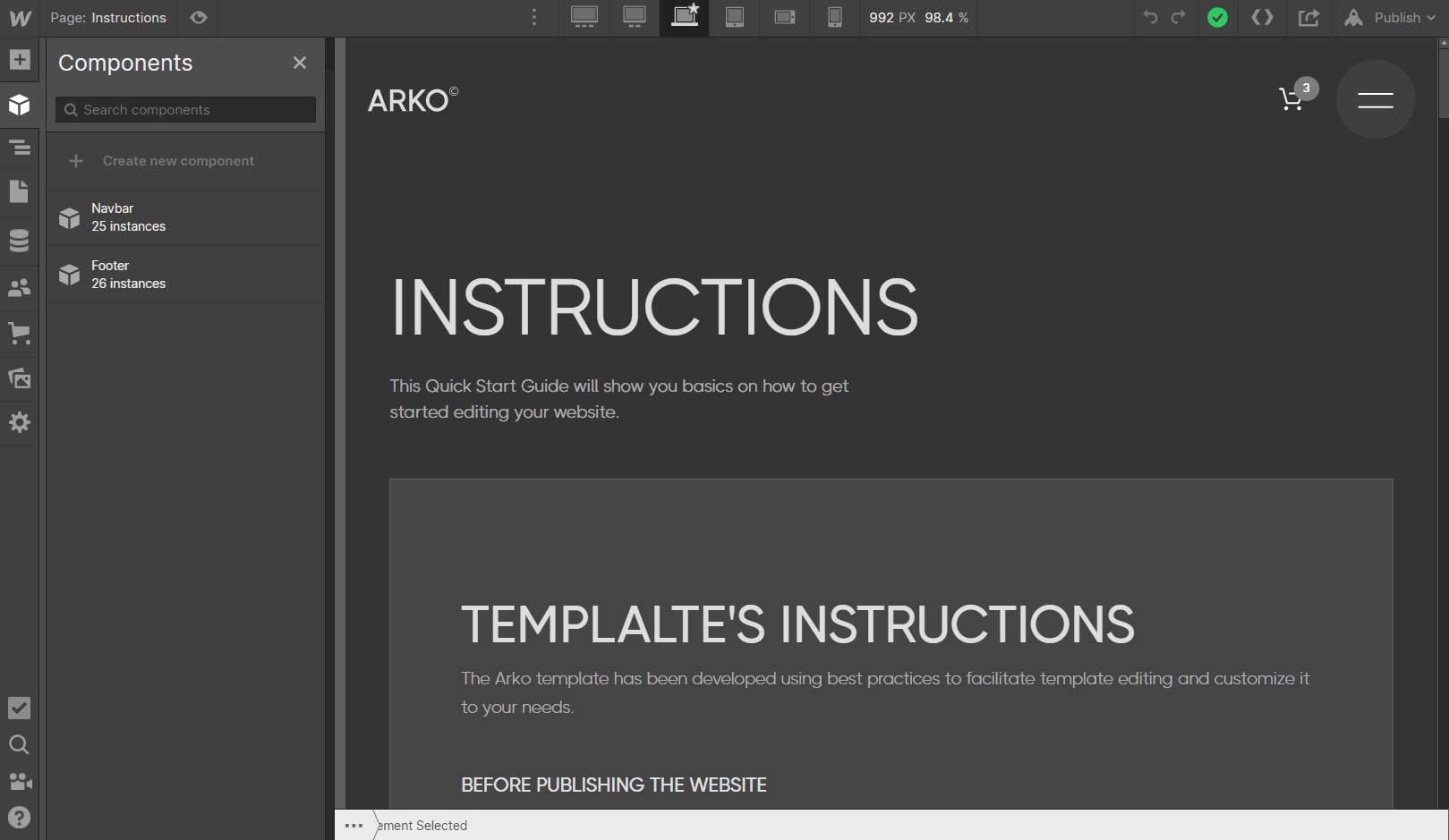This screenshot has width=1449, height=840.
Task: Toggle preview mode with the eye icon
Action: point(198,18)
